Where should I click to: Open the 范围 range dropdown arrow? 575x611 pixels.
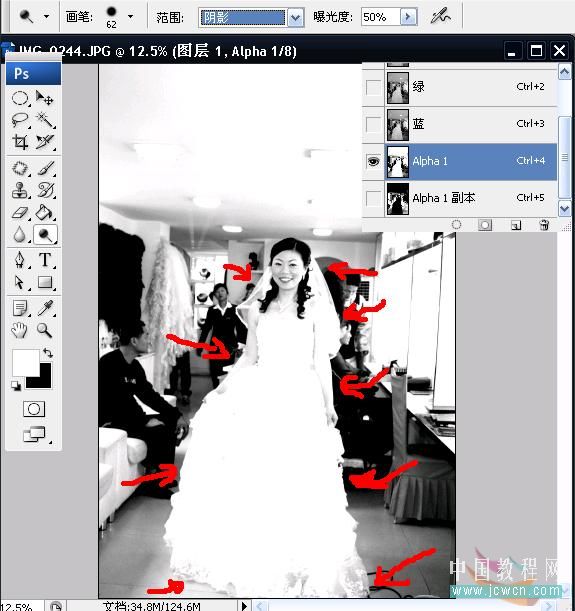coord(296,18)
